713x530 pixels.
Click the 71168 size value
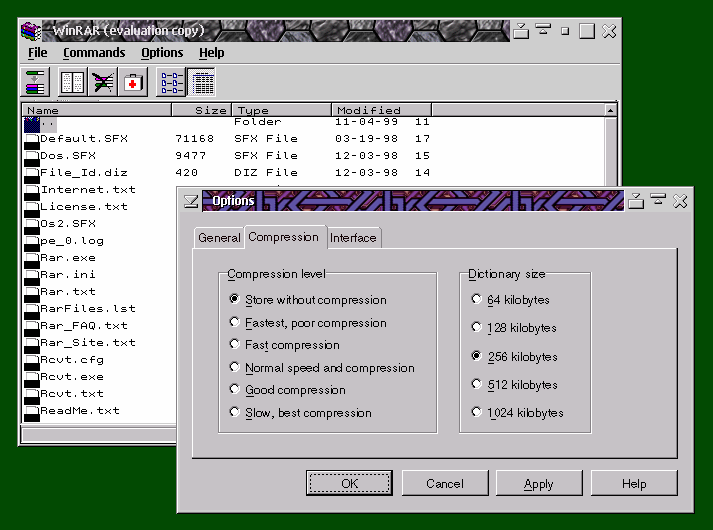[x=195, y=138]
